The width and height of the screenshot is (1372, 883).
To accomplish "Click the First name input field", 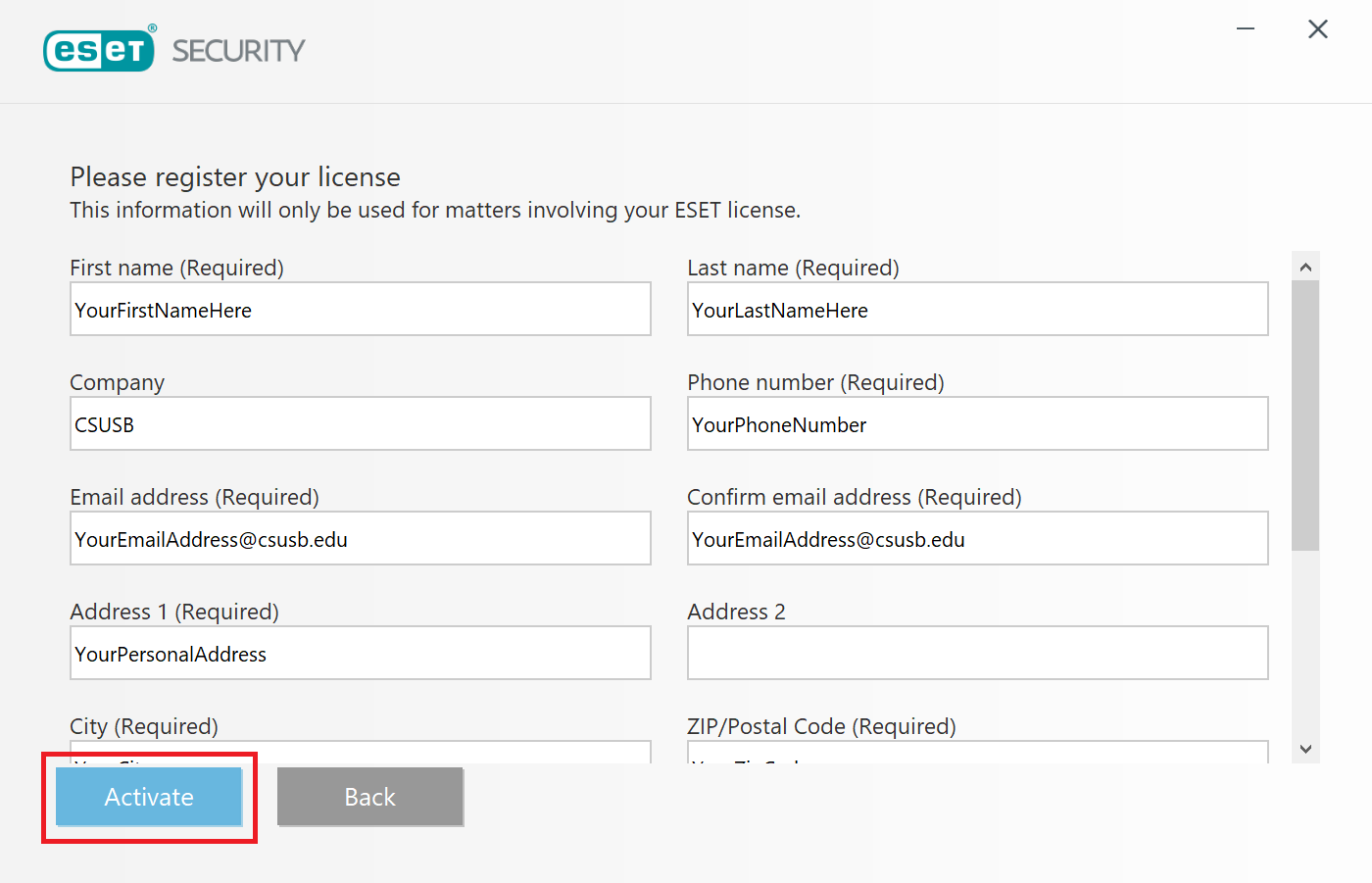I will pyautogui.click(x=361, y=309).
